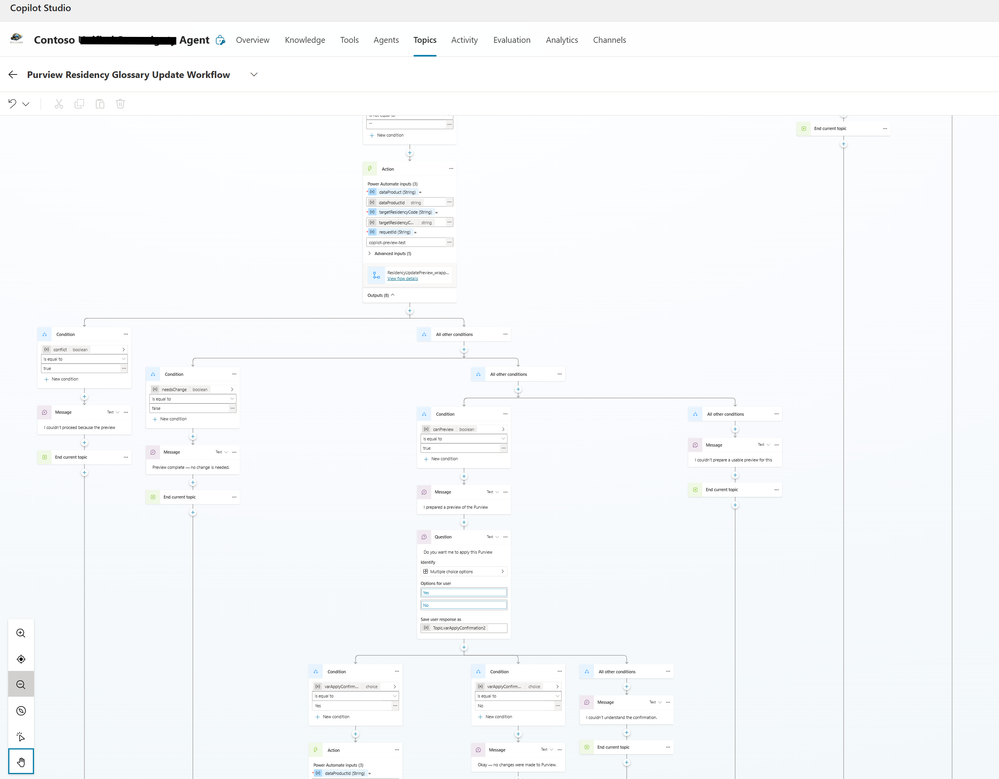Click 'I couldn't prepare a usable preview' message
The image size is (999, 779).
pos(733,459)
